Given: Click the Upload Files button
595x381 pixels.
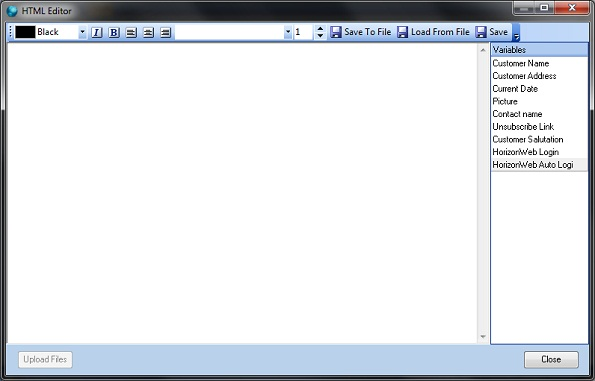Looking at the screenshot, I should point(45,359).
